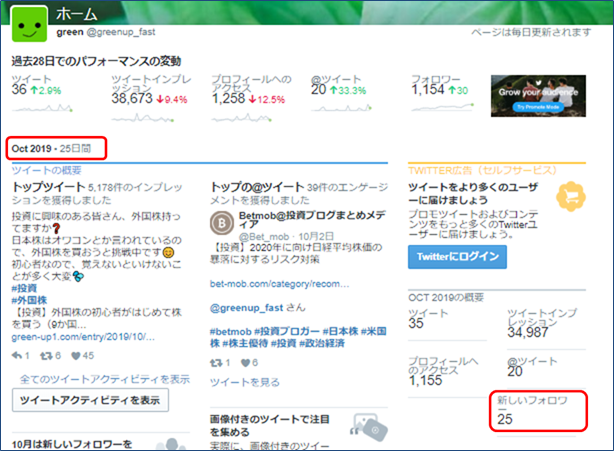Click the ツイート count 36 stat
The width and height of the screenshot is (614, 451).
point(19,89)
